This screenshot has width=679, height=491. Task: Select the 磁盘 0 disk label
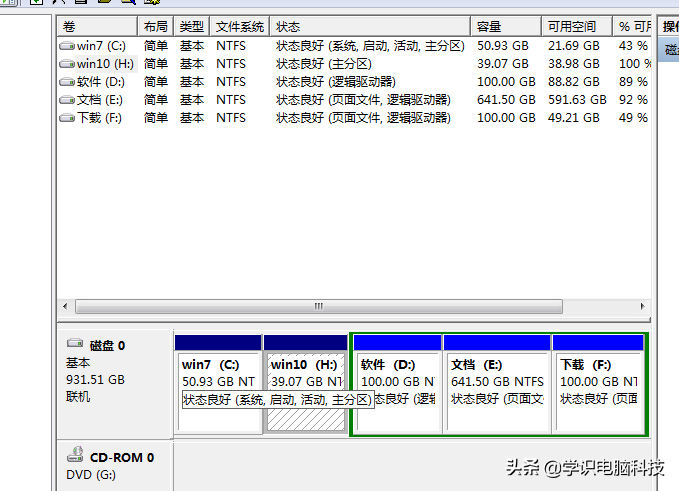107,346
